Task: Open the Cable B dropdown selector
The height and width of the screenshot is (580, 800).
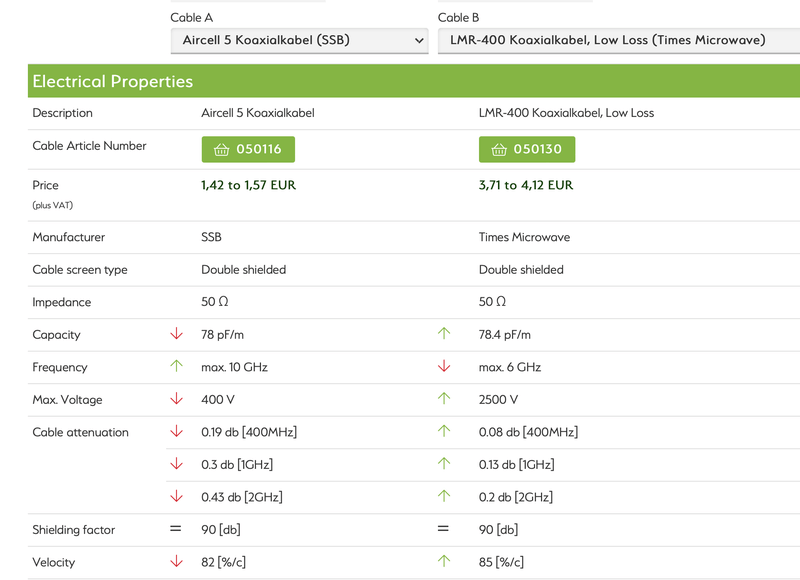Action: point(618,41)
